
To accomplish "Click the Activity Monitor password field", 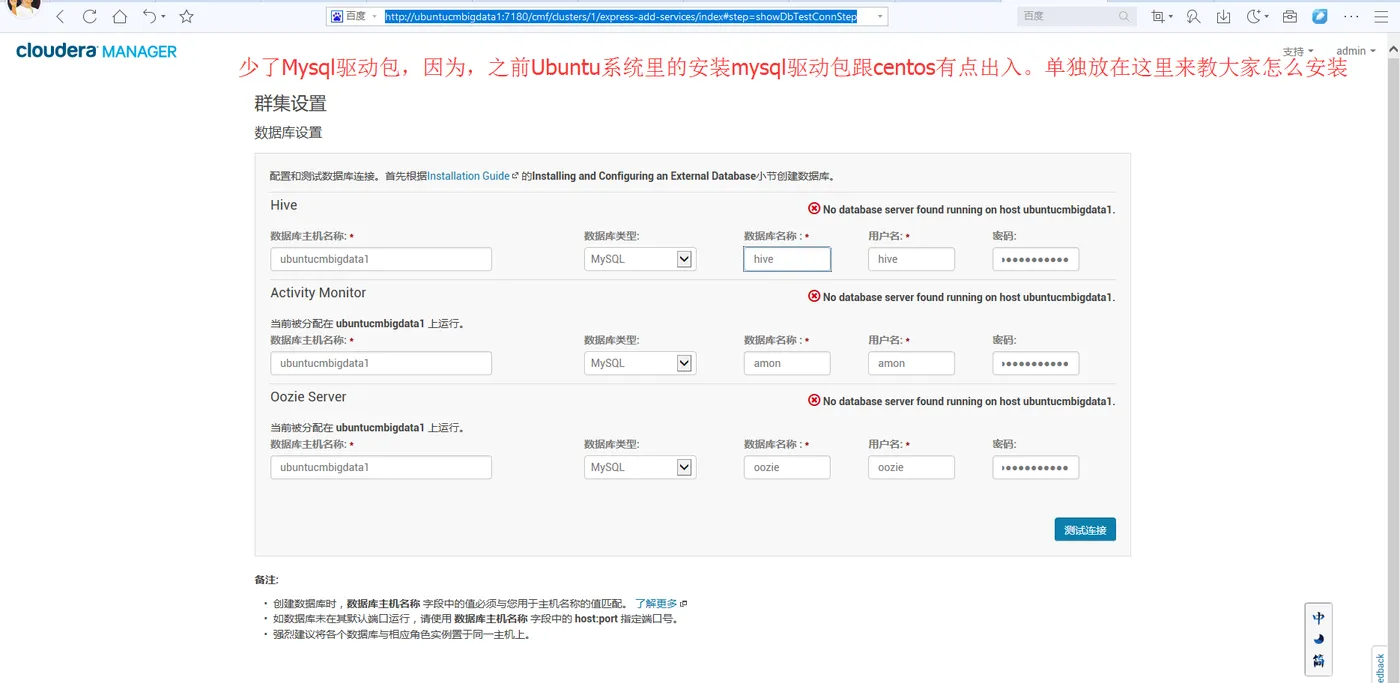I will 1035,363.
